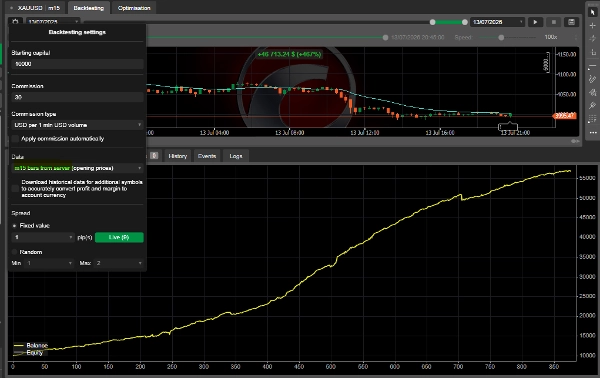Select the Random spread option
The width and height of the screenshot is (600, 378).
point(15,252)
